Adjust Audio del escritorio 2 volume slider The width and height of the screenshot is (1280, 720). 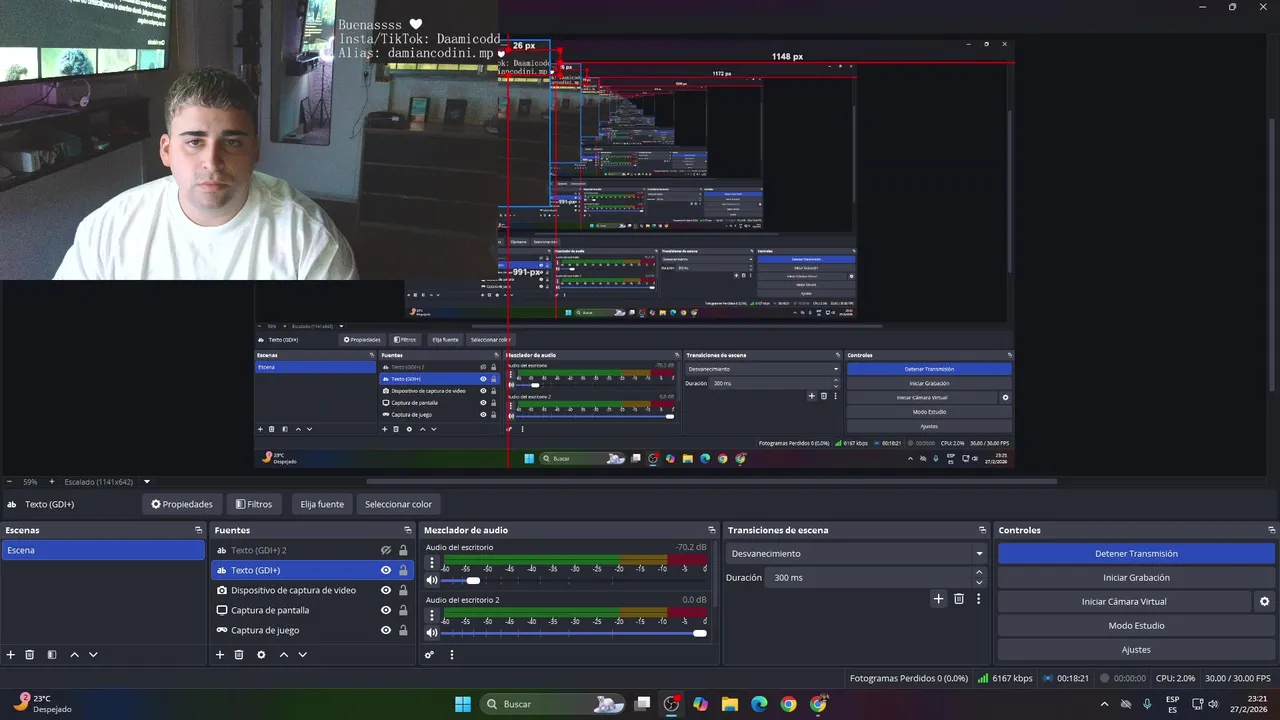(x=574, y=633)
